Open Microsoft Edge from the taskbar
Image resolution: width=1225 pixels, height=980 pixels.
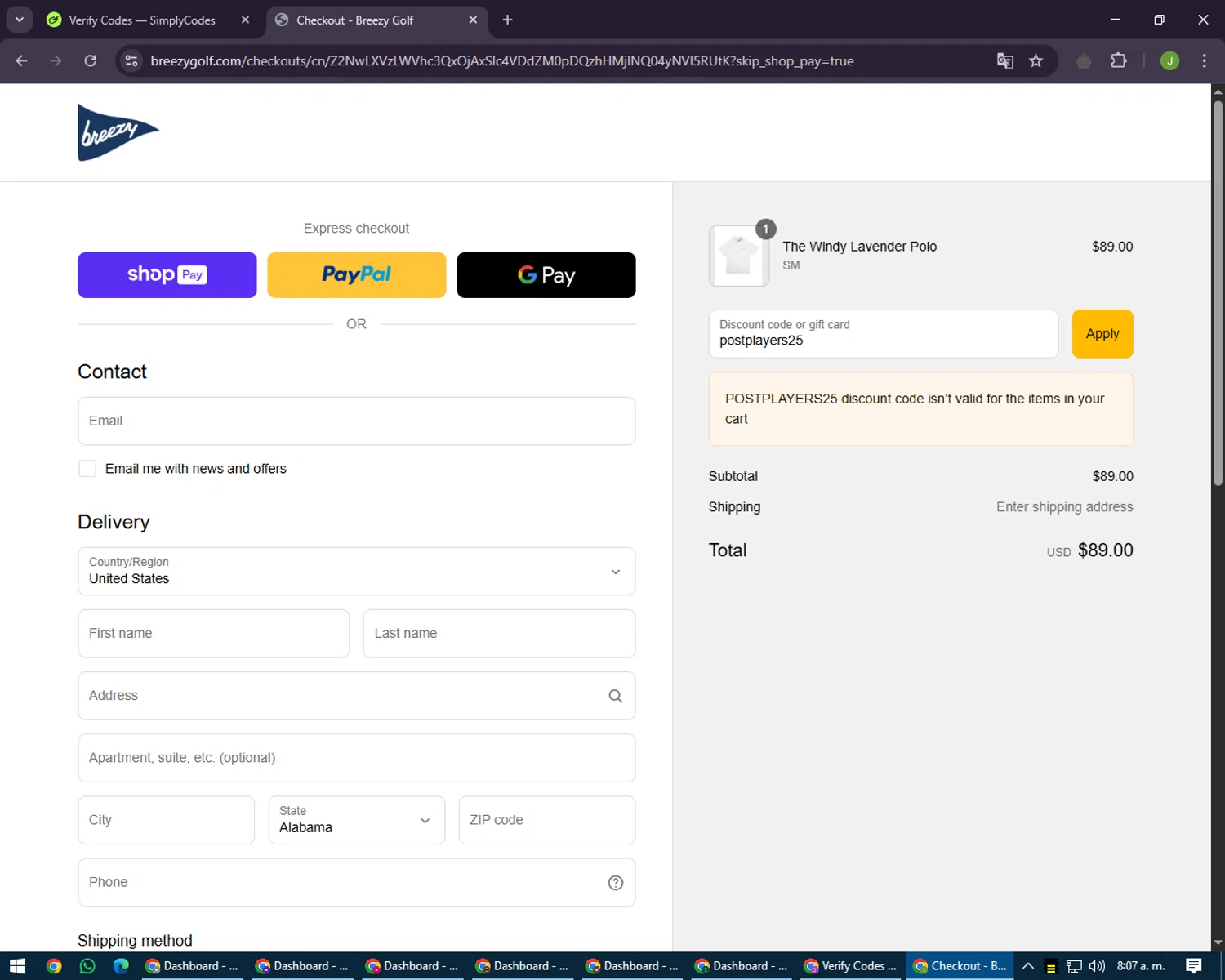[x=121, y=966]
